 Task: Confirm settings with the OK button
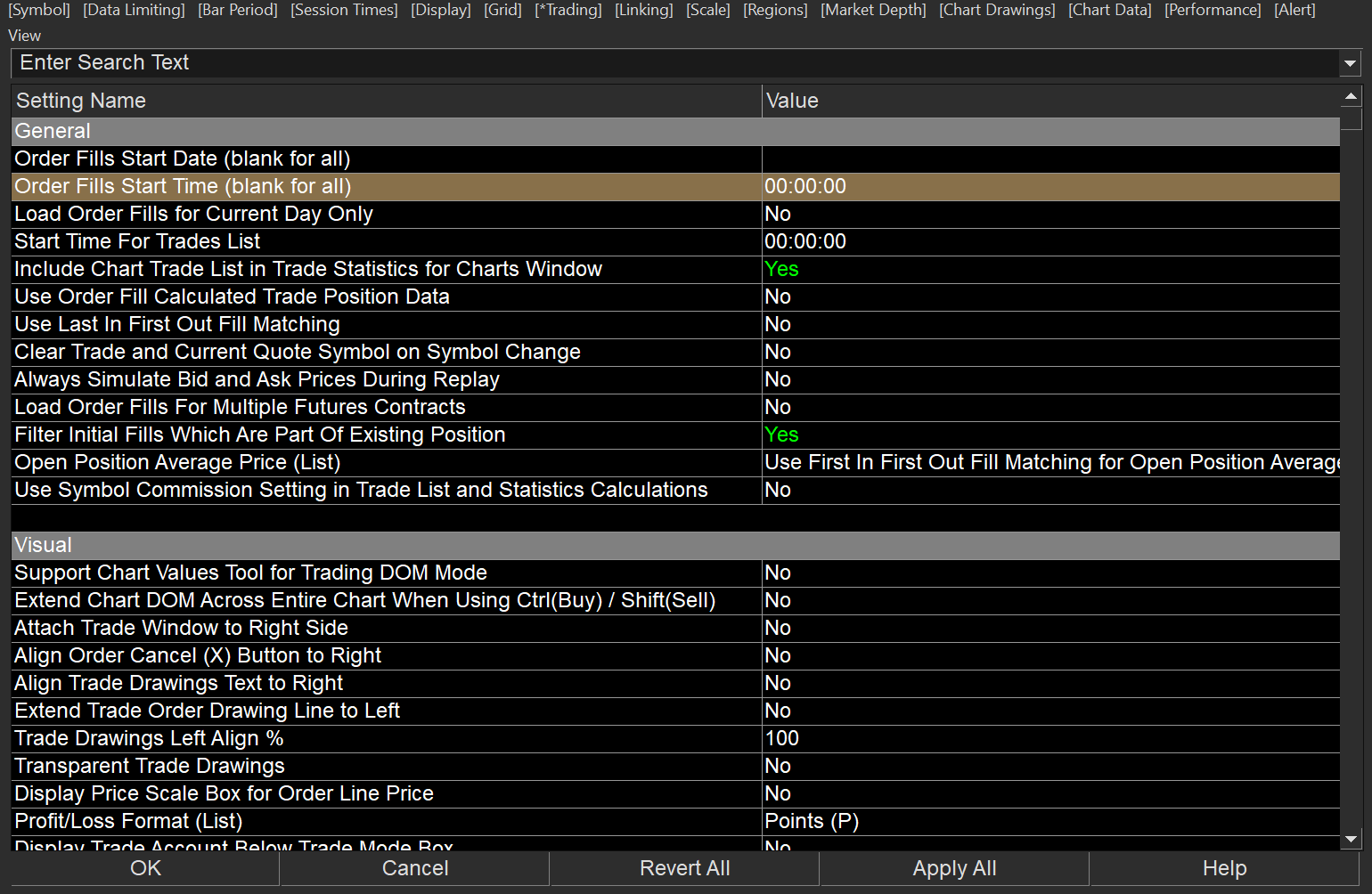coord(145,868)
